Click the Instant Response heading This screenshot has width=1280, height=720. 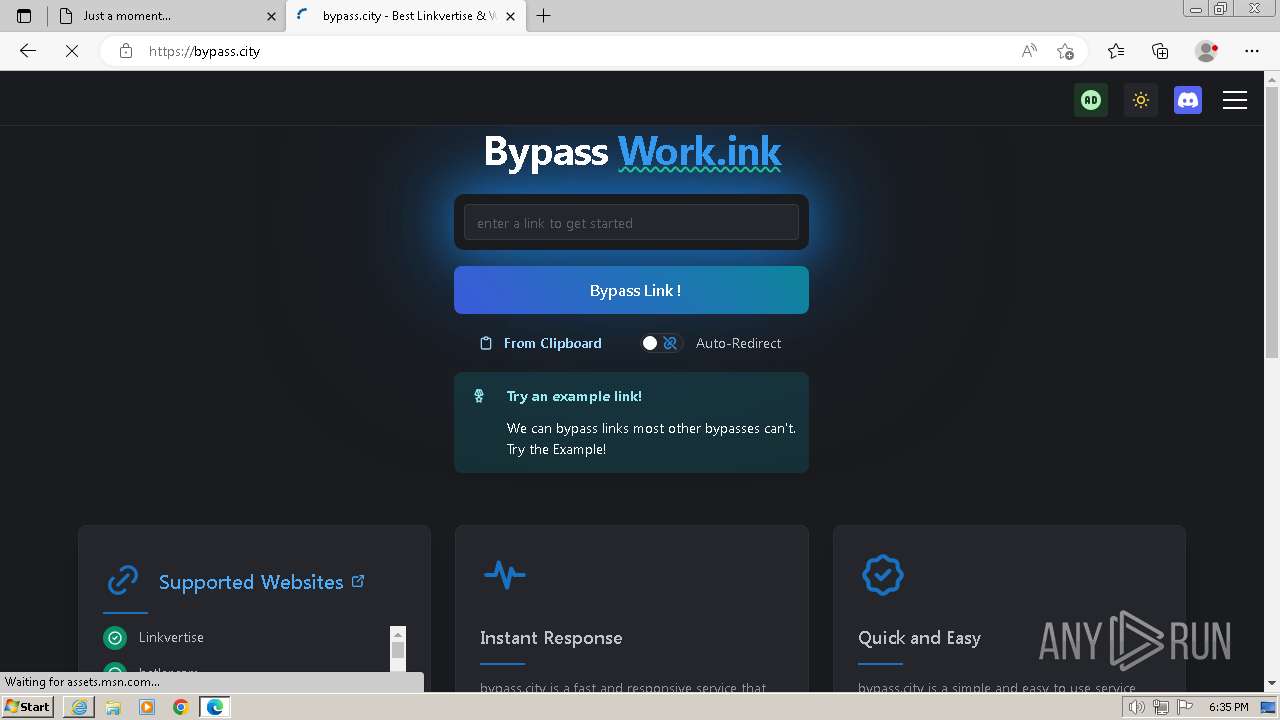click(x=551, y=638)
